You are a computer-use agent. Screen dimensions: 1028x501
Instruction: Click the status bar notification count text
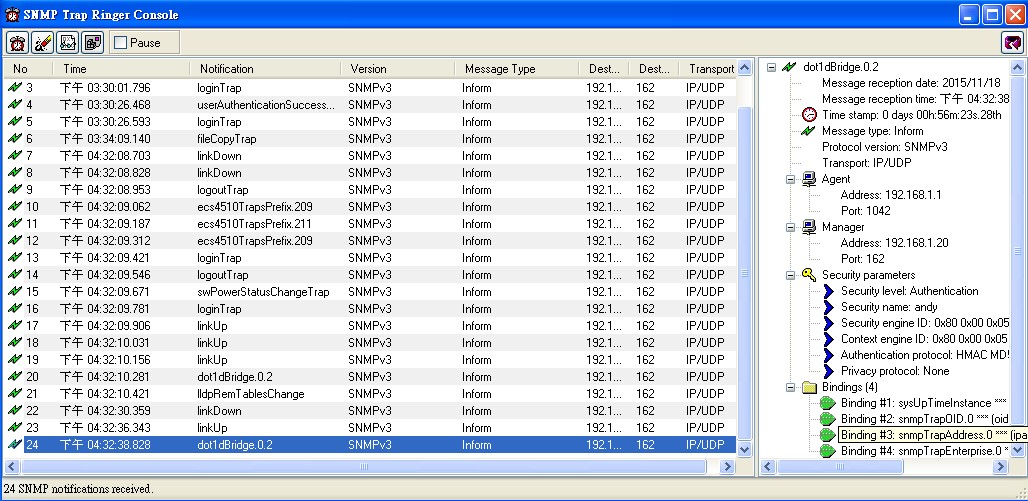78,489
